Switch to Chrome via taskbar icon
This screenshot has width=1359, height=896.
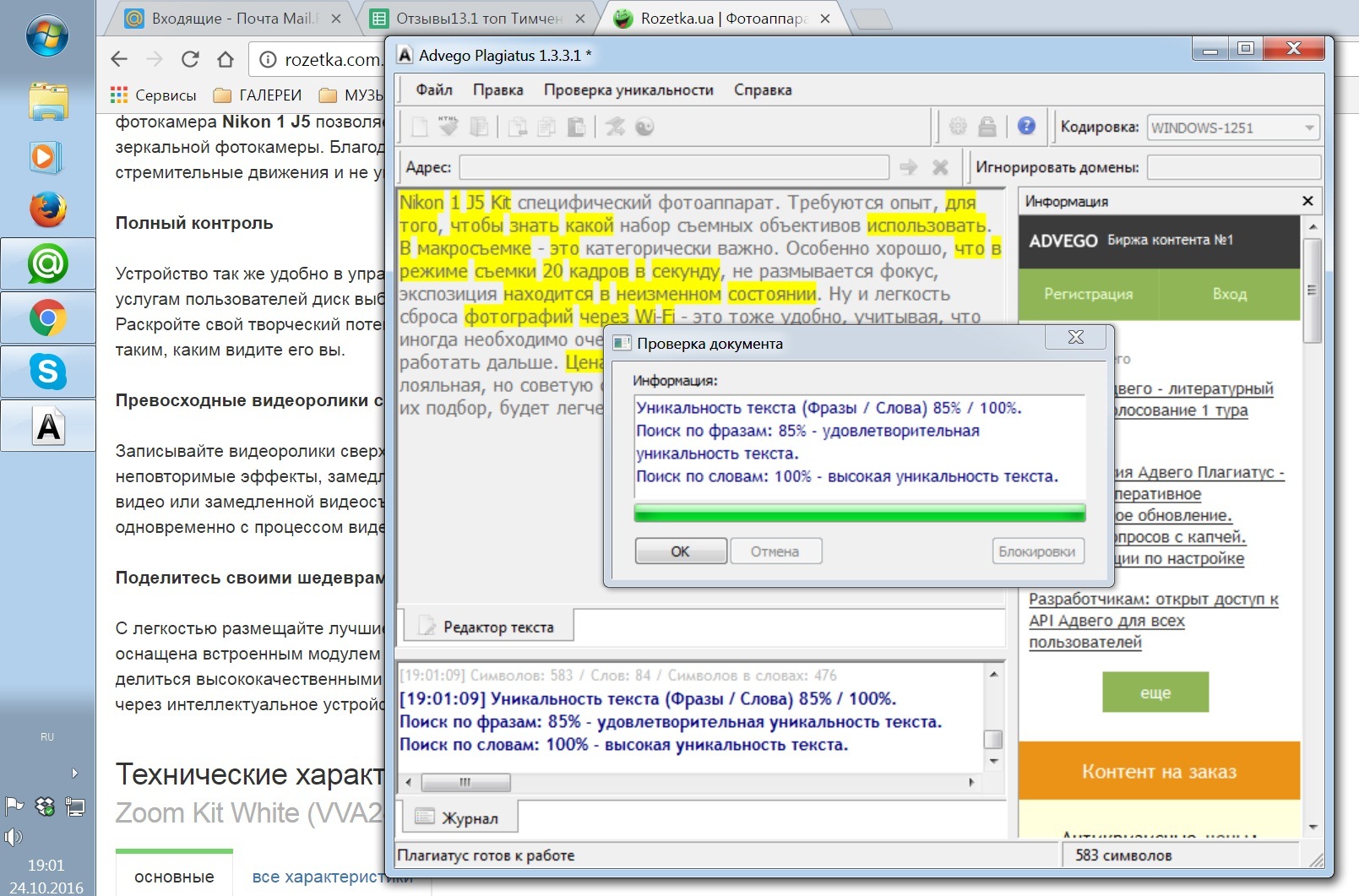pos(47,318)
